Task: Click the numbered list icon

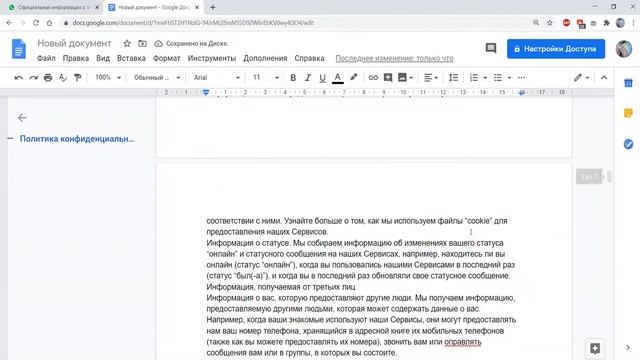Action: pyautogui.click(x=474, y=78)
